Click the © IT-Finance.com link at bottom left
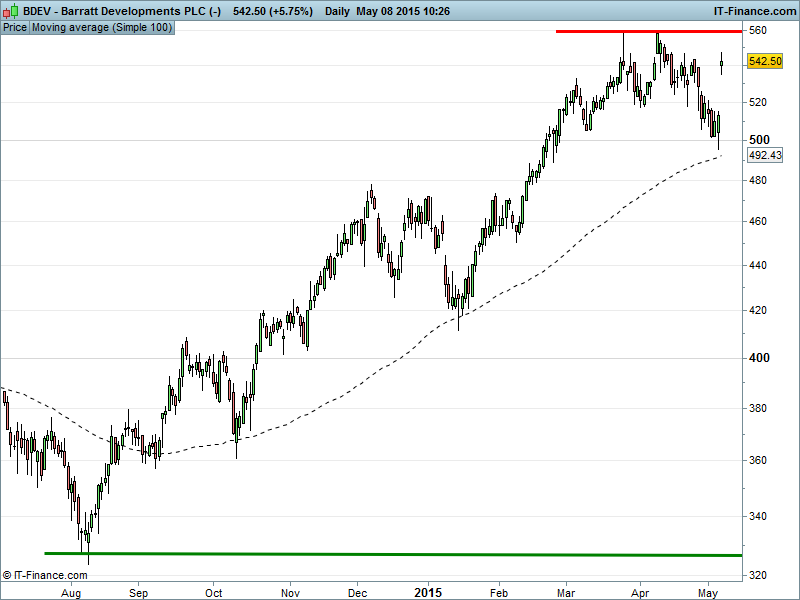The width and height of the screenshot is (800, 600). [45, 575]
